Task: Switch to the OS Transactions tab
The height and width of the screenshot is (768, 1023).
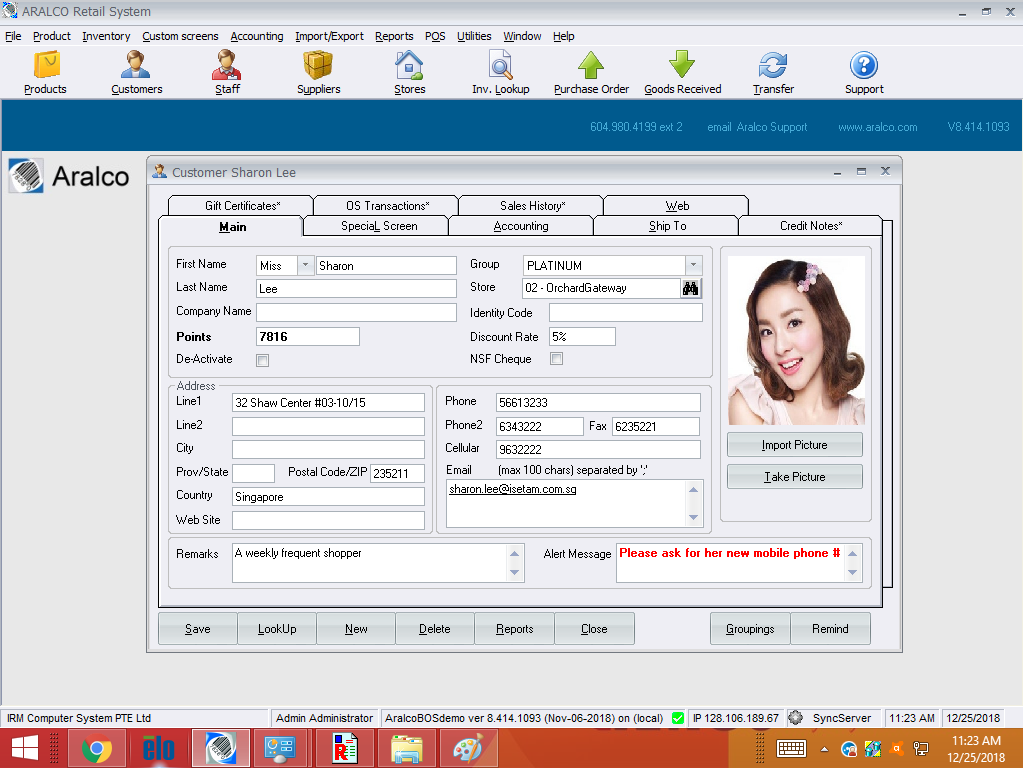Action: click(388, 206)
